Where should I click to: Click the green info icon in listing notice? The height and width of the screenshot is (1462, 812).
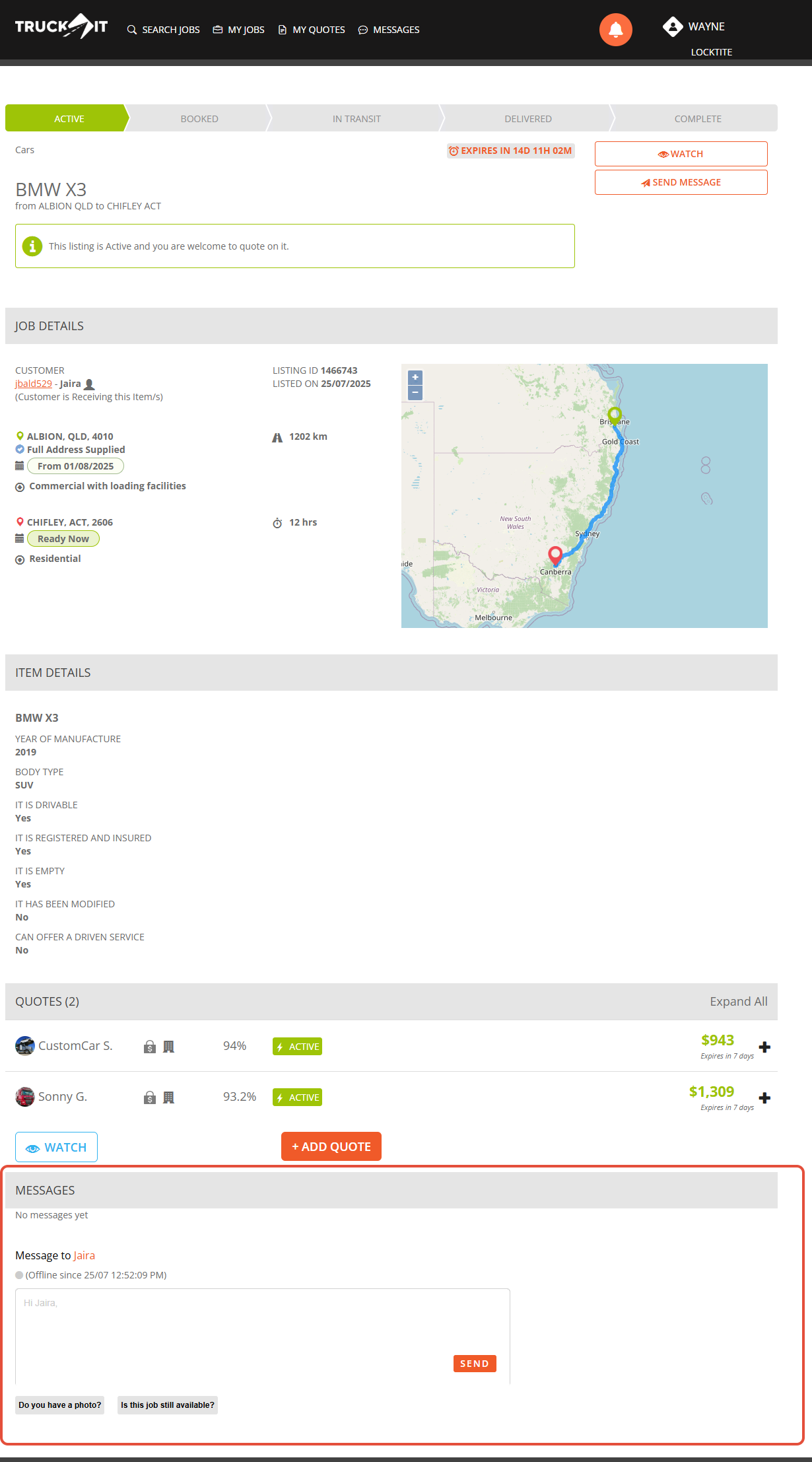pos(32,246)
